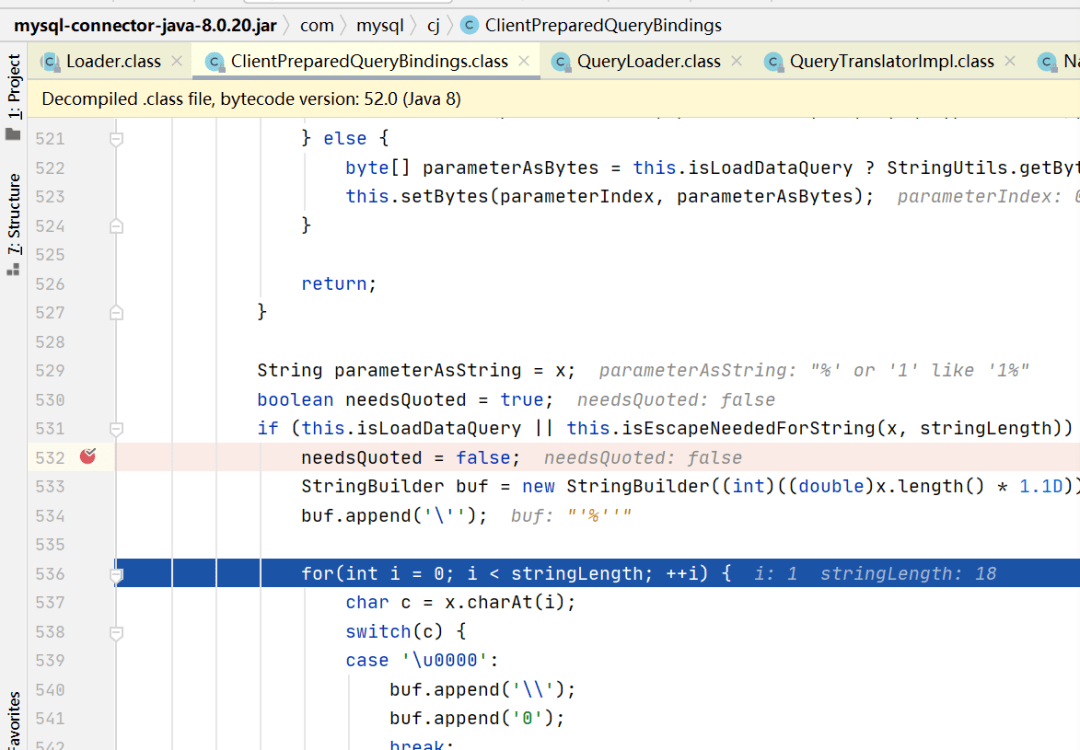Click the ClientPreparedQueryBindings class icon in breadcrumb

point(469,25)
